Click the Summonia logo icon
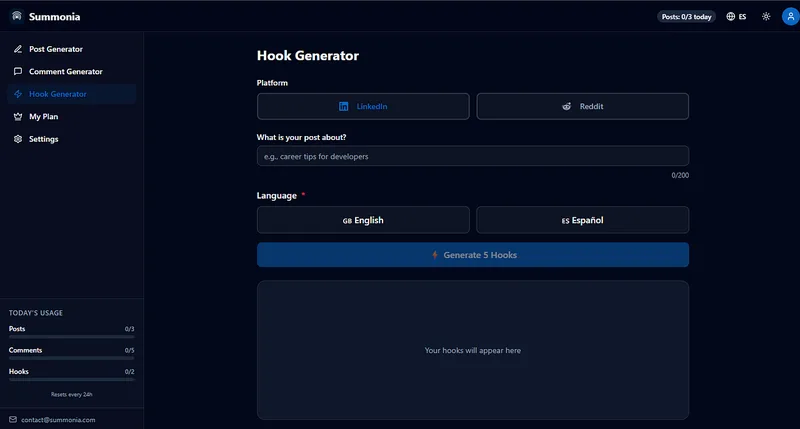 (17, 16)
